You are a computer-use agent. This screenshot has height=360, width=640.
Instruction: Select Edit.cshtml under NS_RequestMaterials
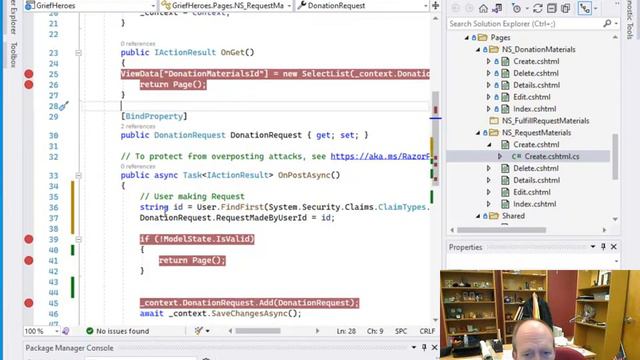(531, 192)
